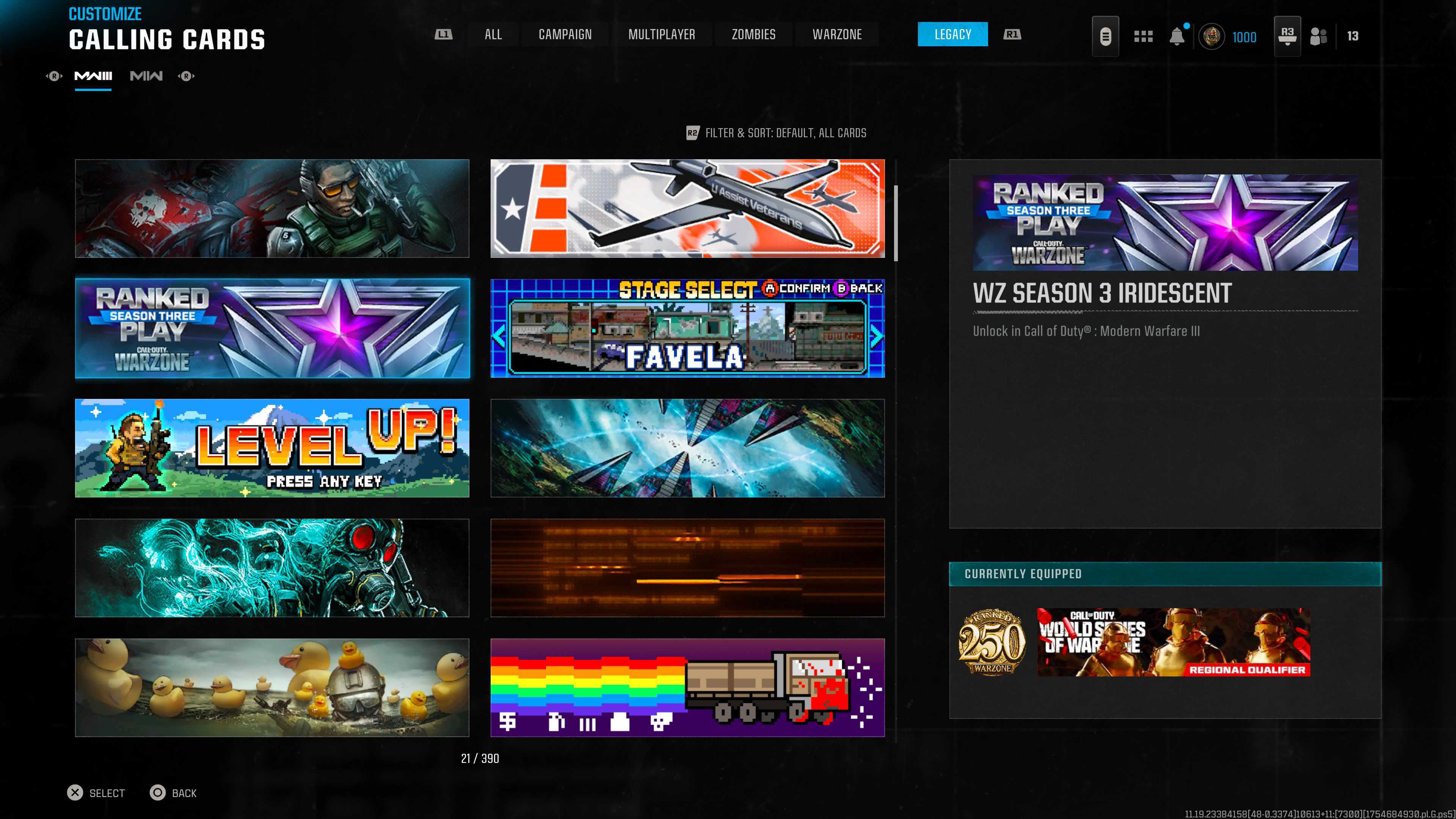Click the calling card list scrollbar
Viewport: 1456px width, 819px height.
point(896,223)
